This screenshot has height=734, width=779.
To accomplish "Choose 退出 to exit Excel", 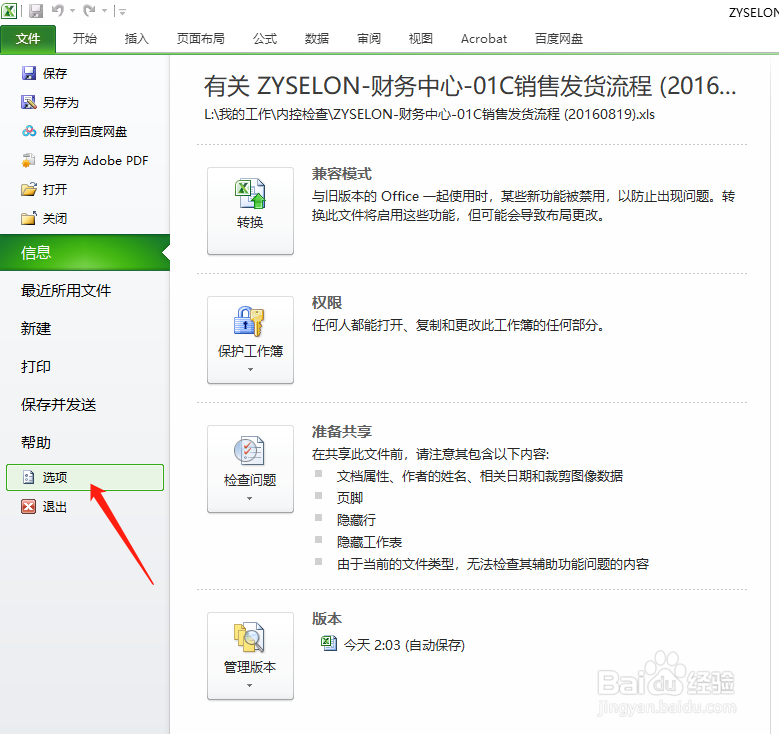I will coord(55,506).
